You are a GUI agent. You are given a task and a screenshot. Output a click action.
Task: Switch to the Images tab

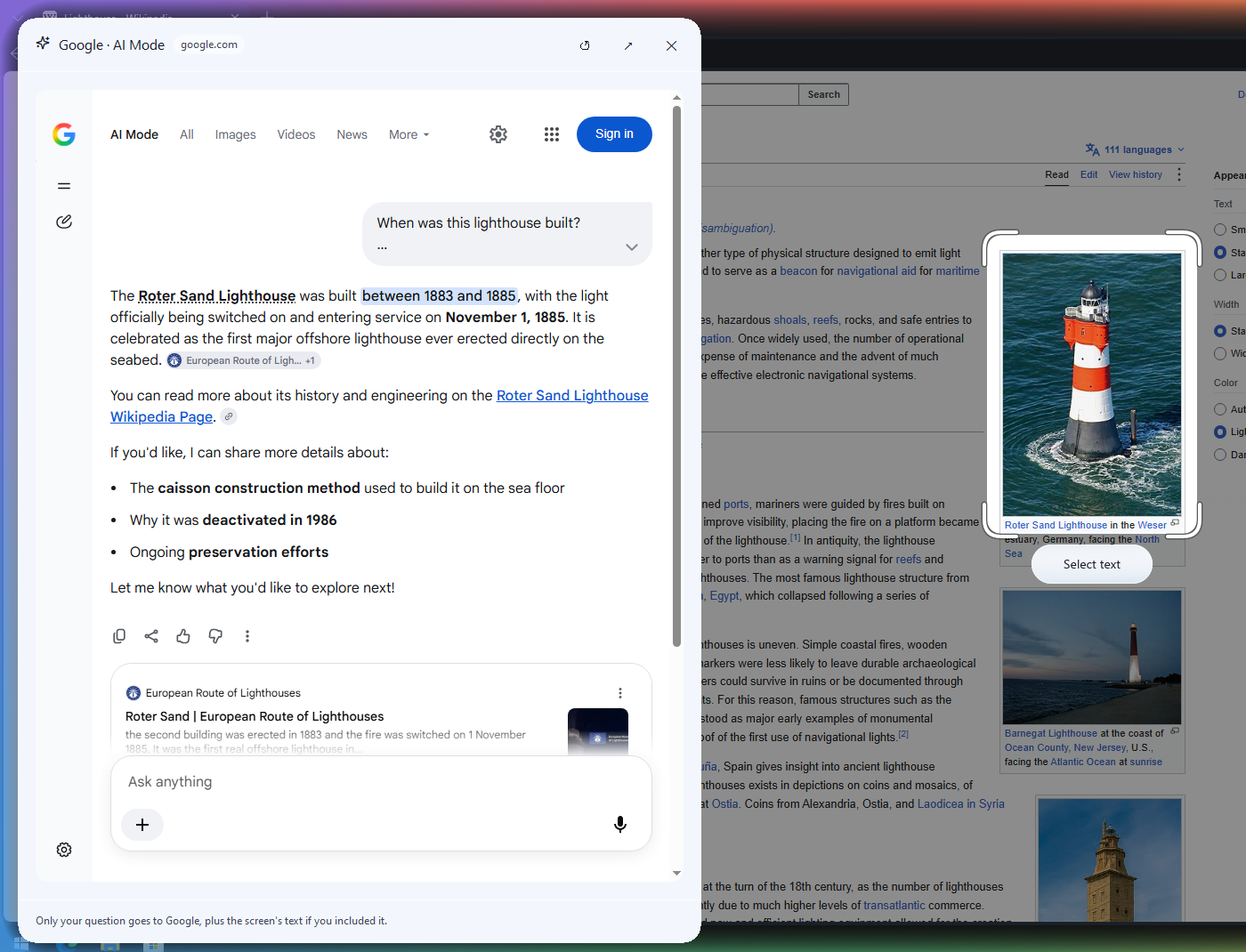pos(235,134)
